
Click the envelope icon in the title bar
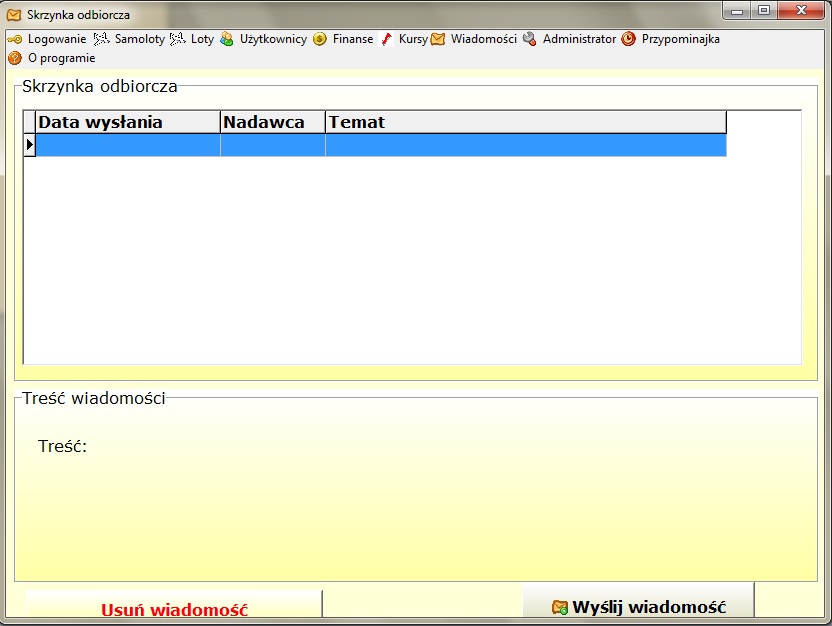pyautogui.click(x=14, y=15)
